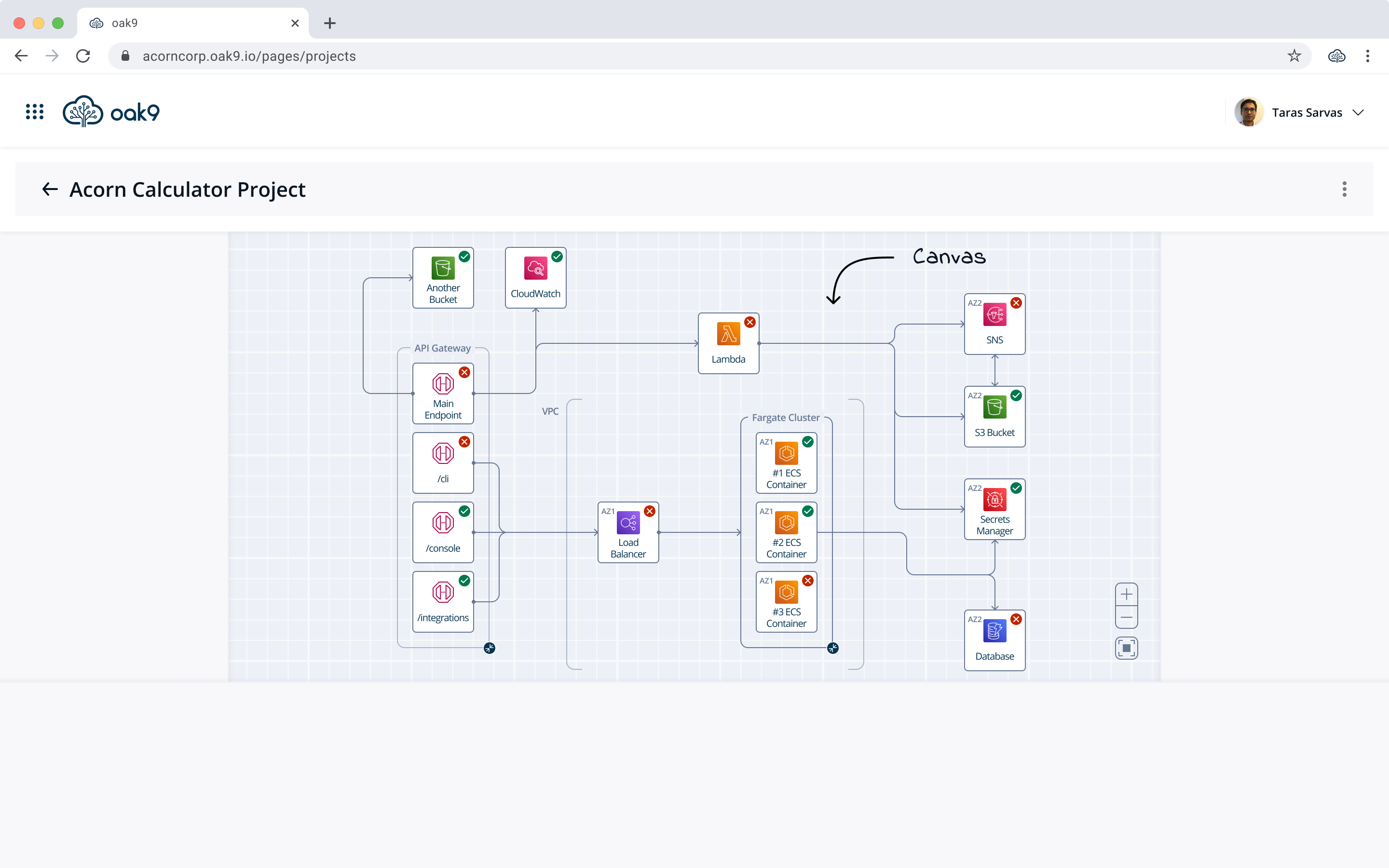Collapse the API Gateway group
This screenshot has height=868, width=1389.
[x=489, y=648]
